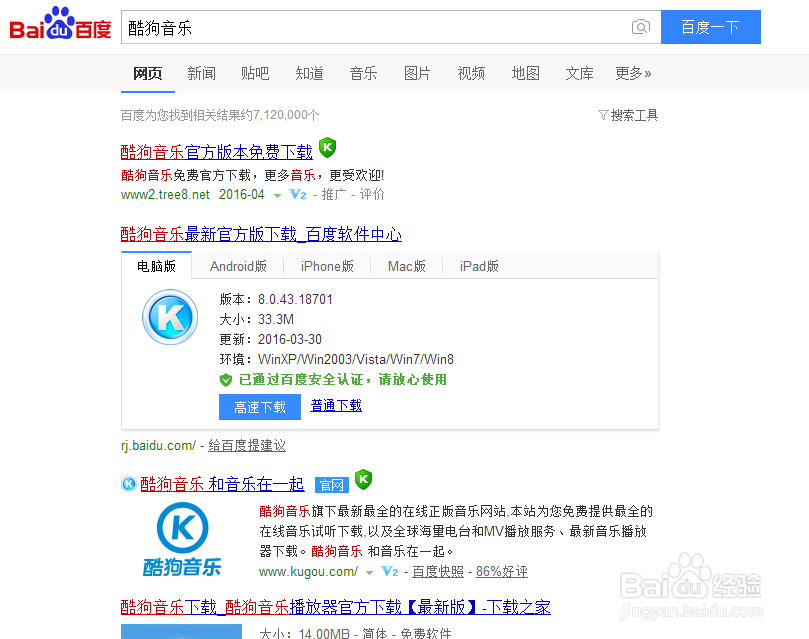Click green K shield beside first result

click(328, 148)
